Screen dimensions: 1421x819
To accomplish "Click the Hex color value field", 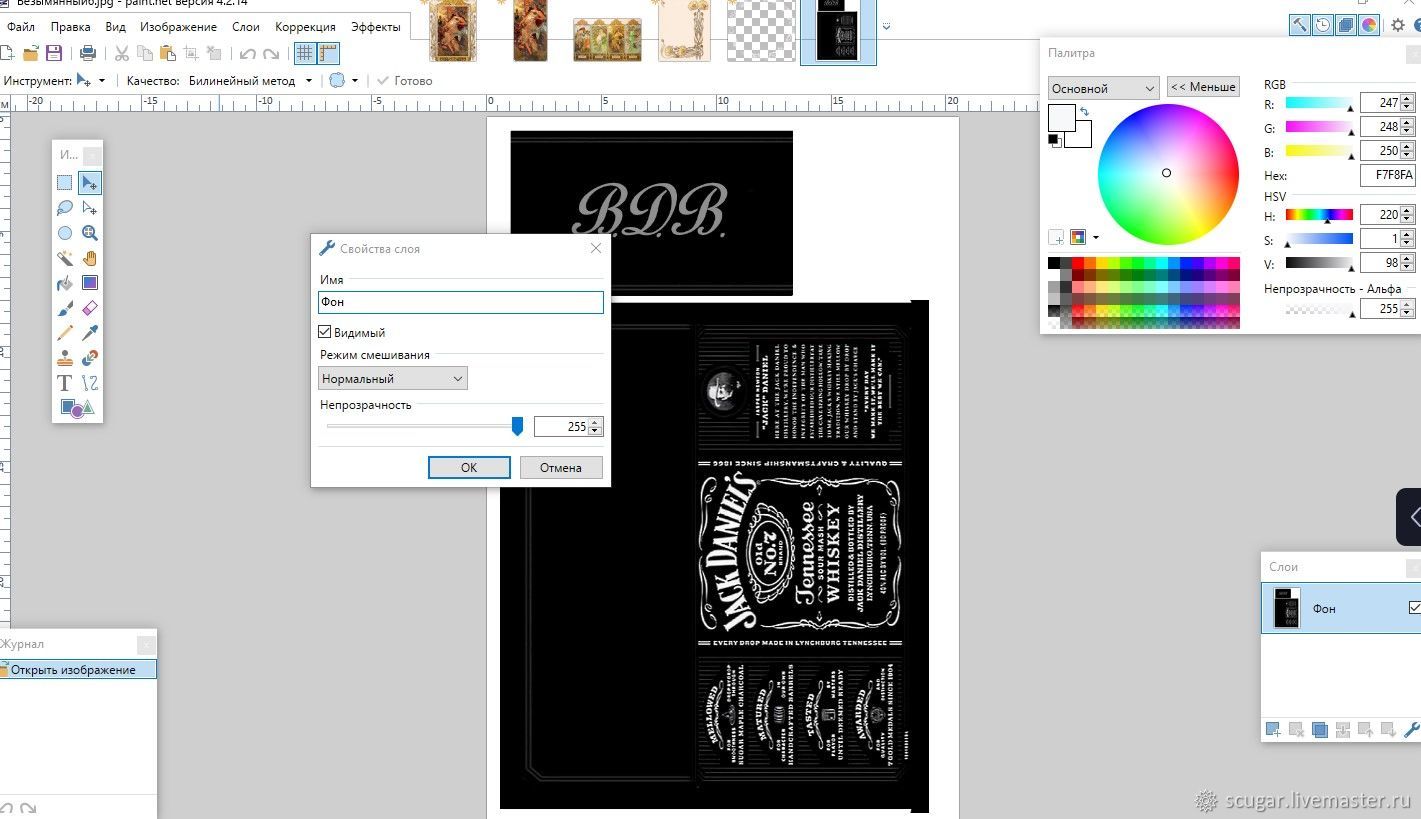I will (x=1388, y=175).
